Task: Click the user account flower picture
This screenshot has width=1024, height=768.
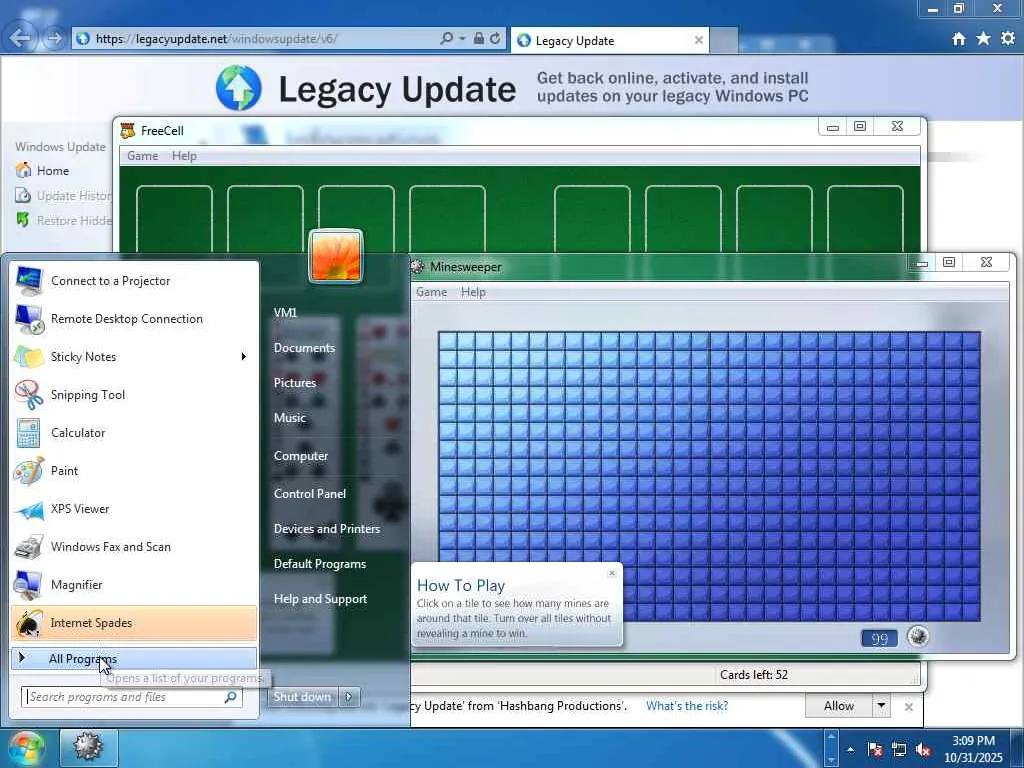Action: (x=336, y=256)
